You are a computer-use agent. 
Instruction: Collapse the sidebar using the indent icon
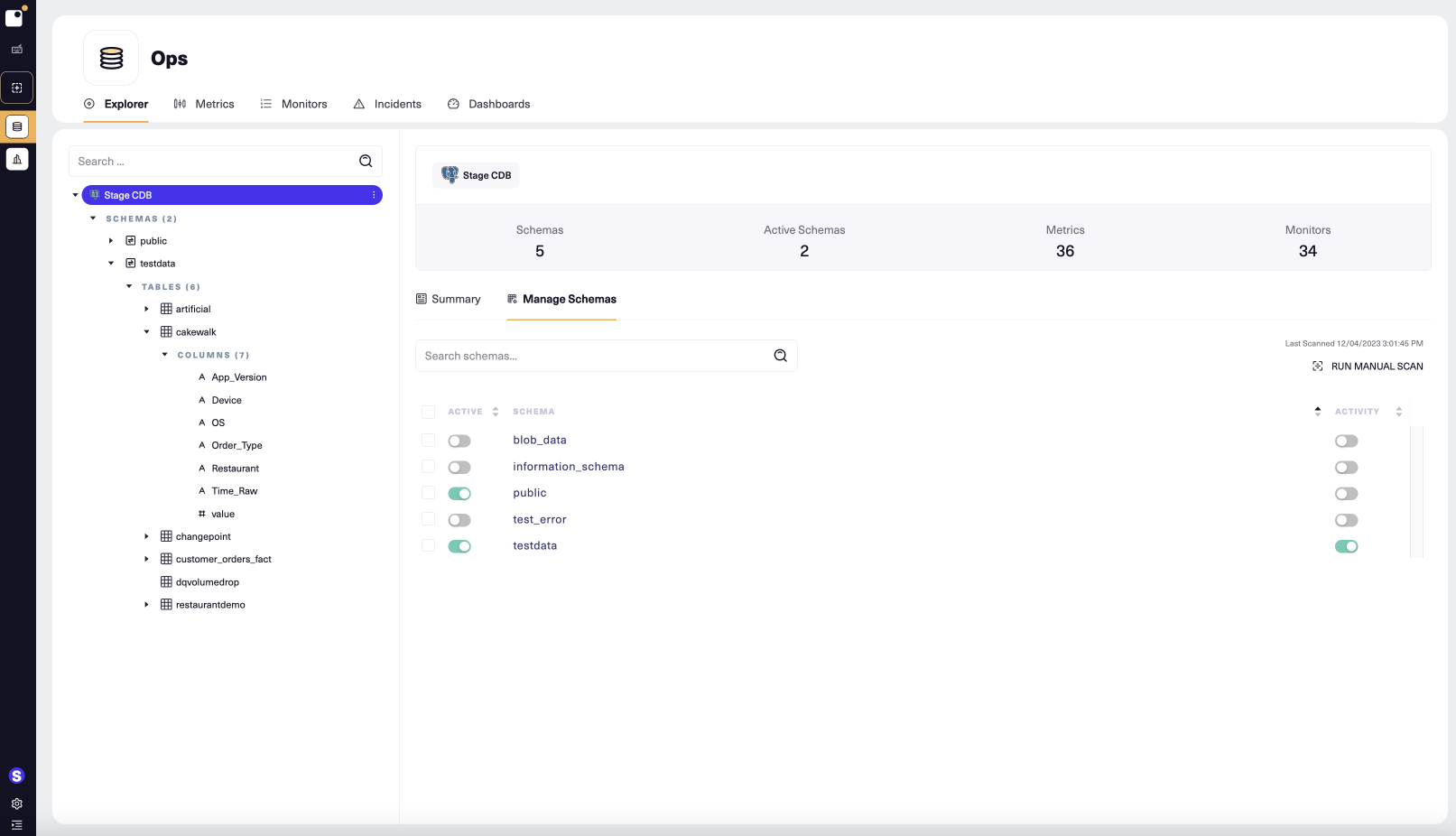17,825
